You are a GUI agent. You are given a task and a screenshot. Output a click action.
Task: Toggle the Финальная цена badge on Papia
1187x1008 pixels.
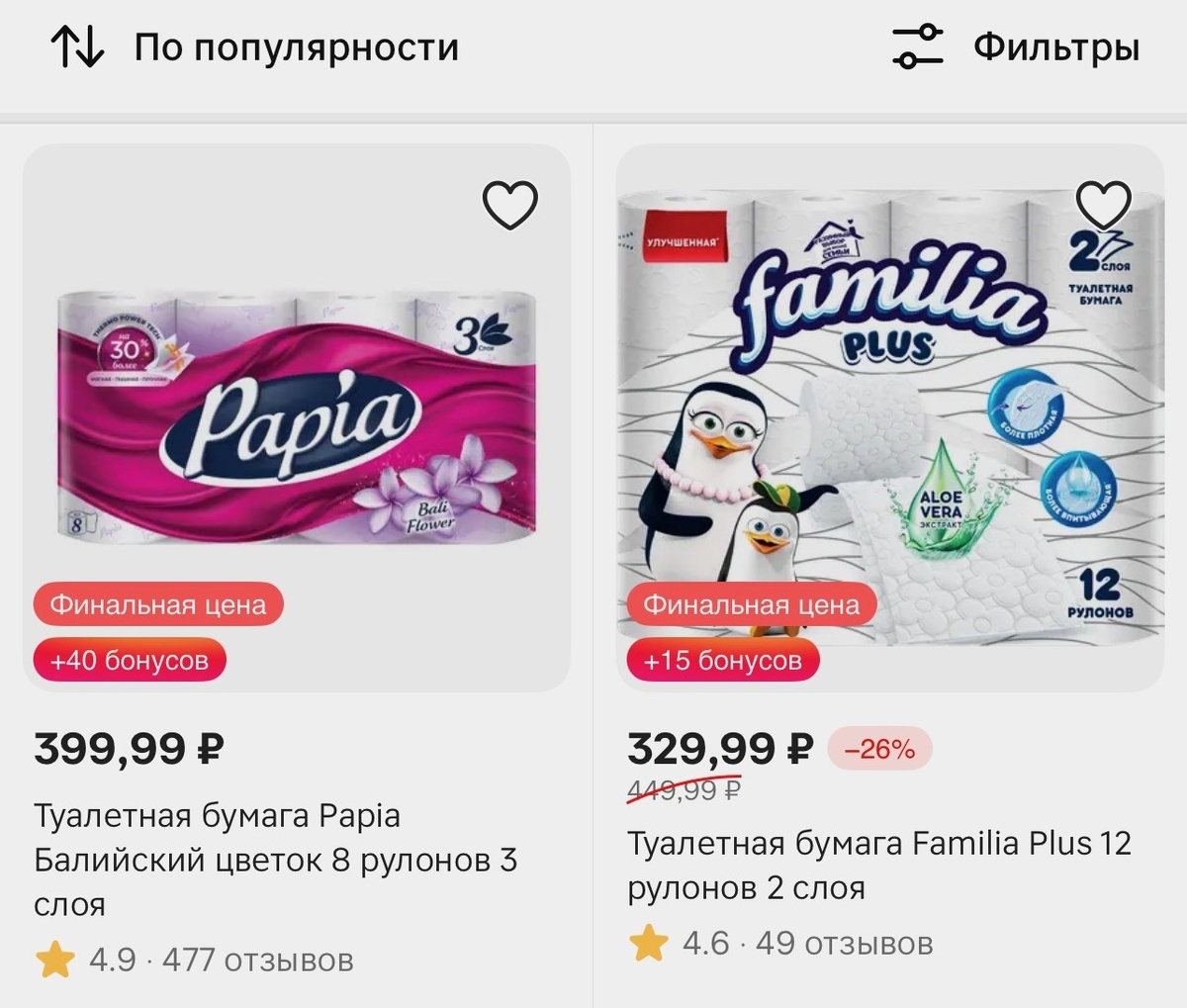pos(159,602)
